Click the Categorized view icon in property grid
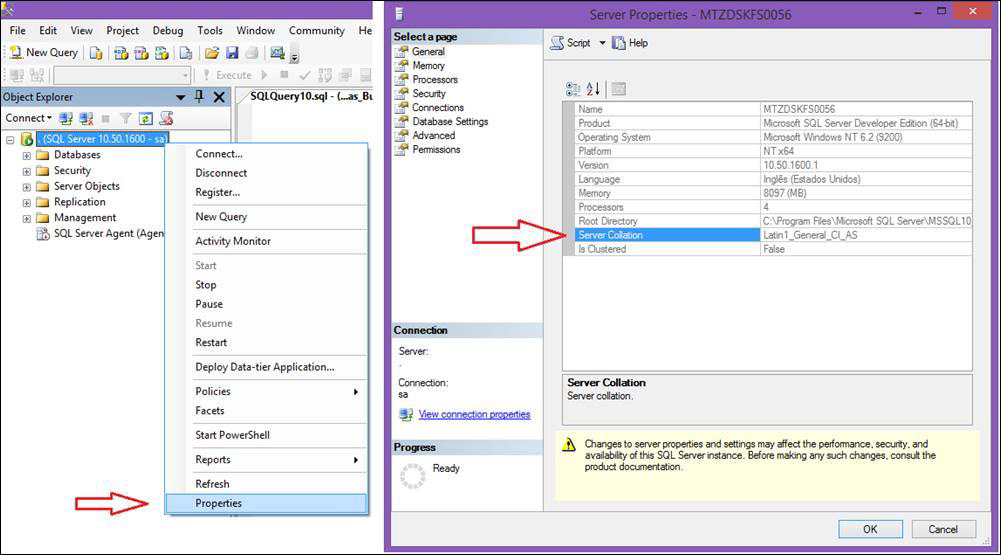The height and width of the screenshot is (555, 1001). pos(573,89)
